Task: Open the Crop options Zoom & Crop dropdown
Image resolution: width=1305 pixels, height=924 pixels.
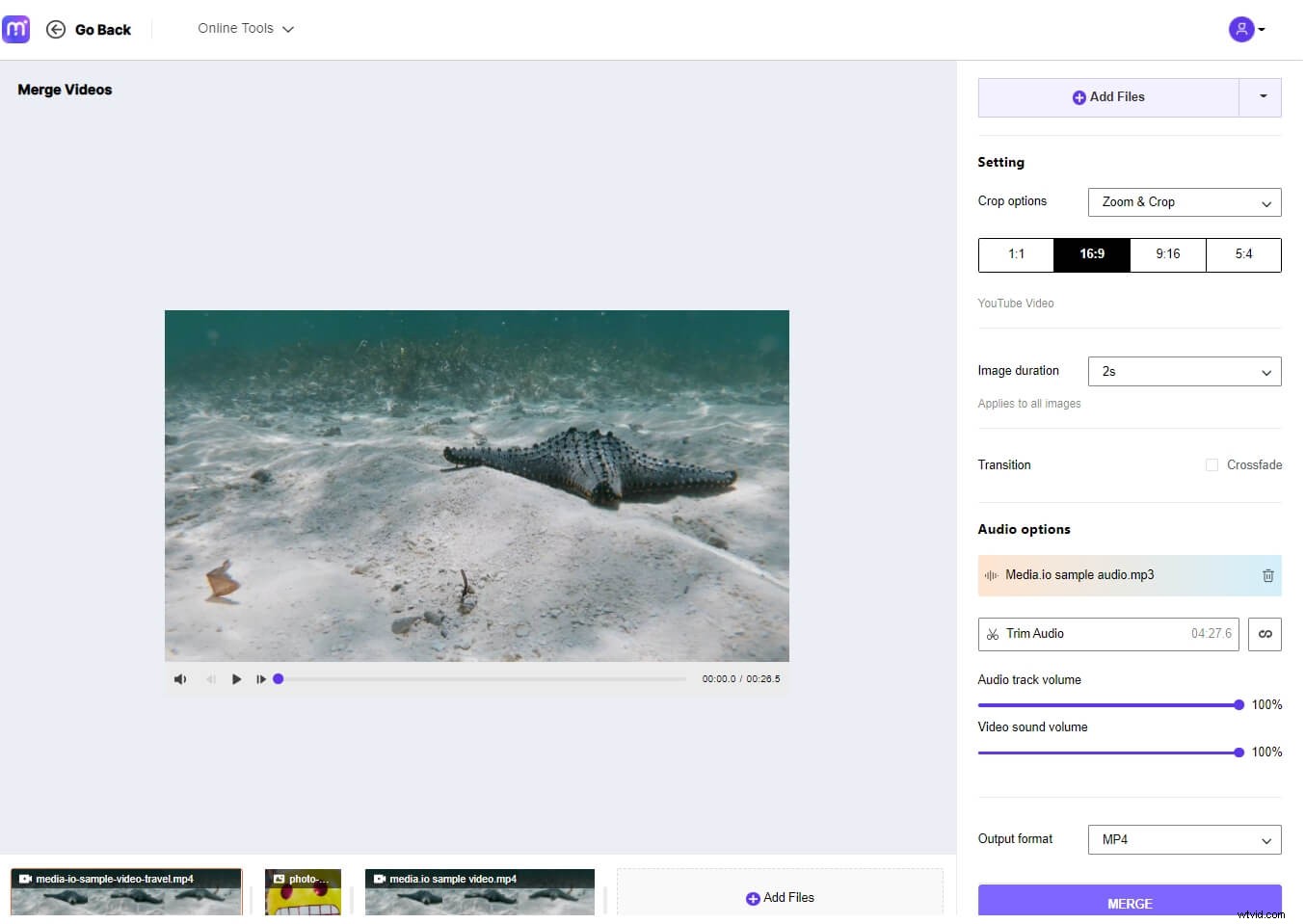Action: pos(1184,202)
